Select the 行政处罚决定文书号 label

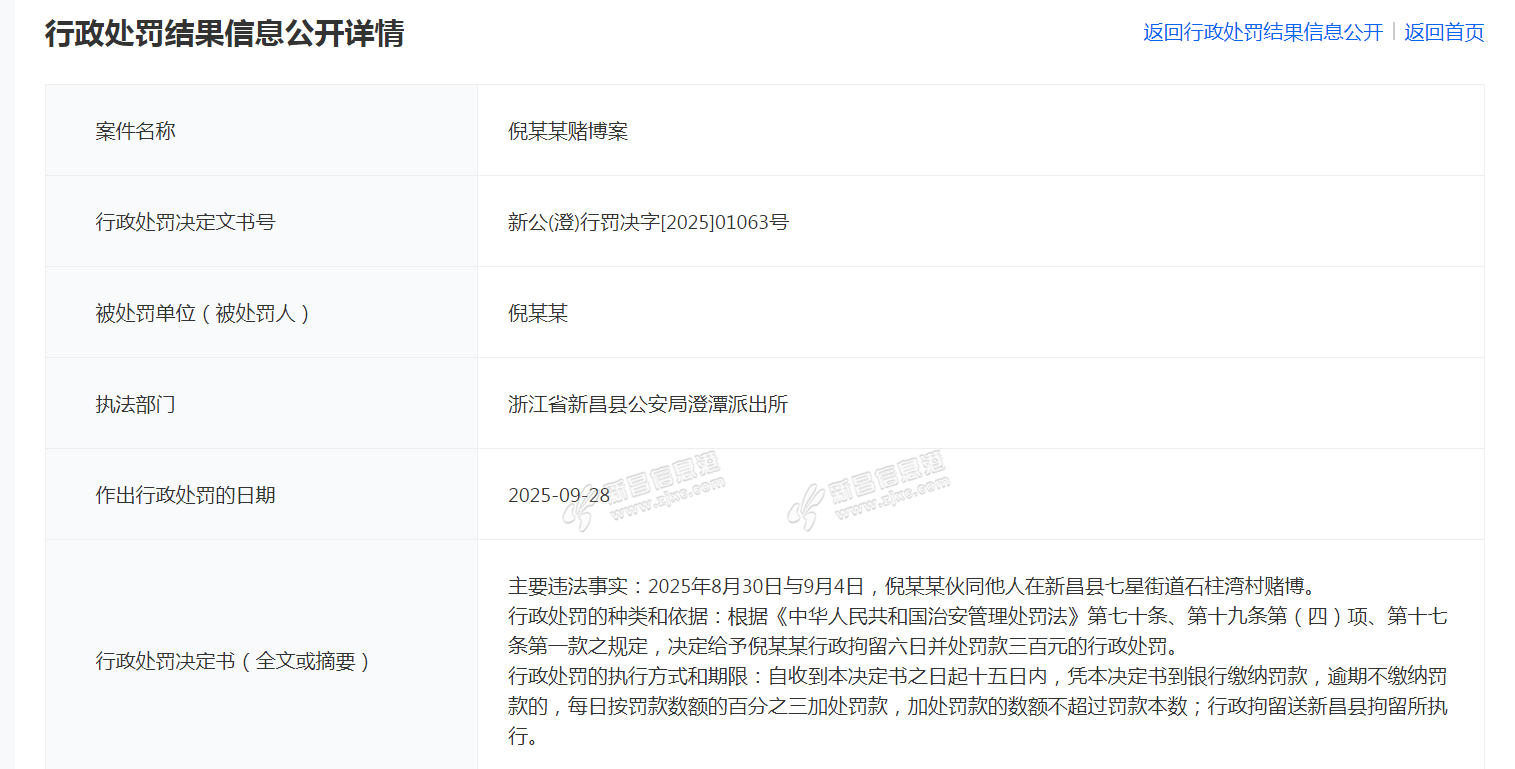(x=185, y=222)
